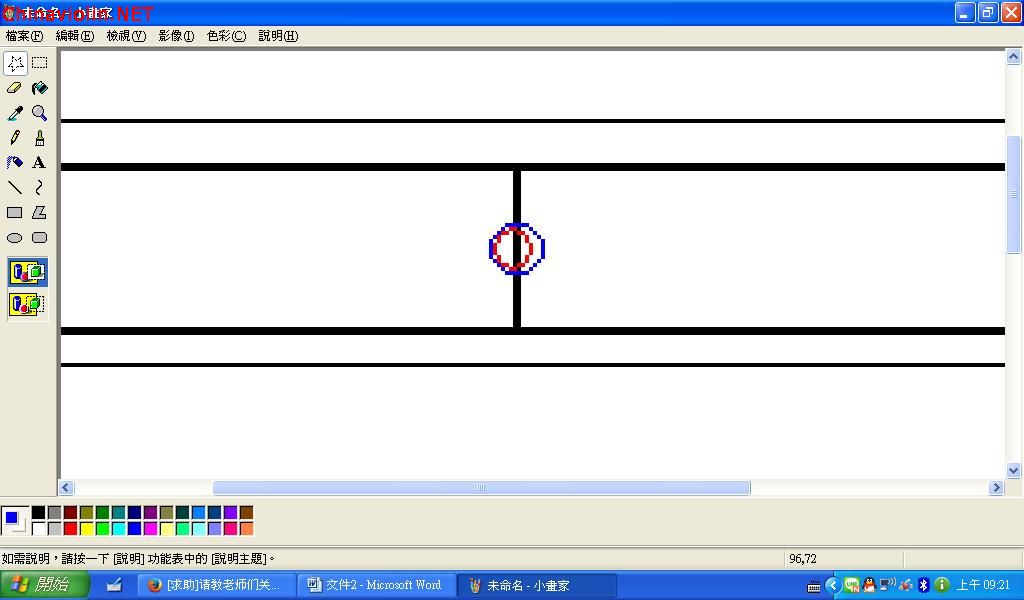Select the Pick Color eyedropper tool

[14, 113]
